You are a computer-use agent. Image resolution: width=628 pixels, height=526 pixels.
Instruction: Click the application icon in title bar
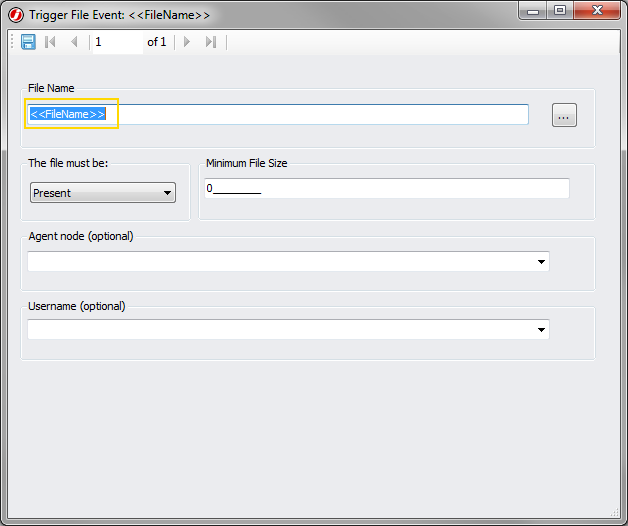16,15
